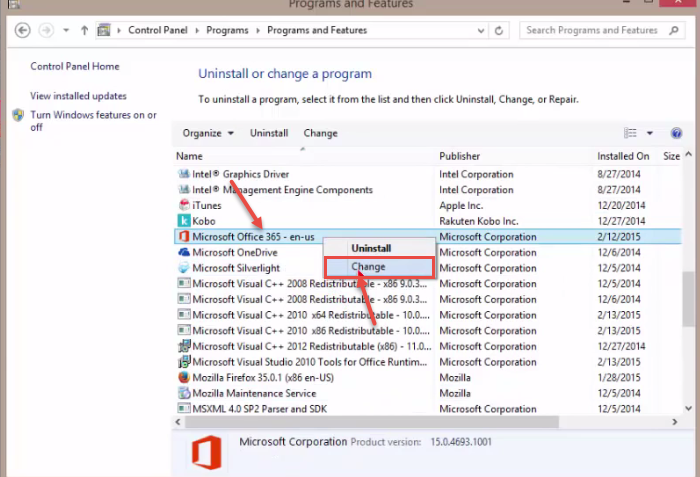Click the search magnifier icon
Screen dimensions: 700x477
pyautogui.click(x=674, y=30)
